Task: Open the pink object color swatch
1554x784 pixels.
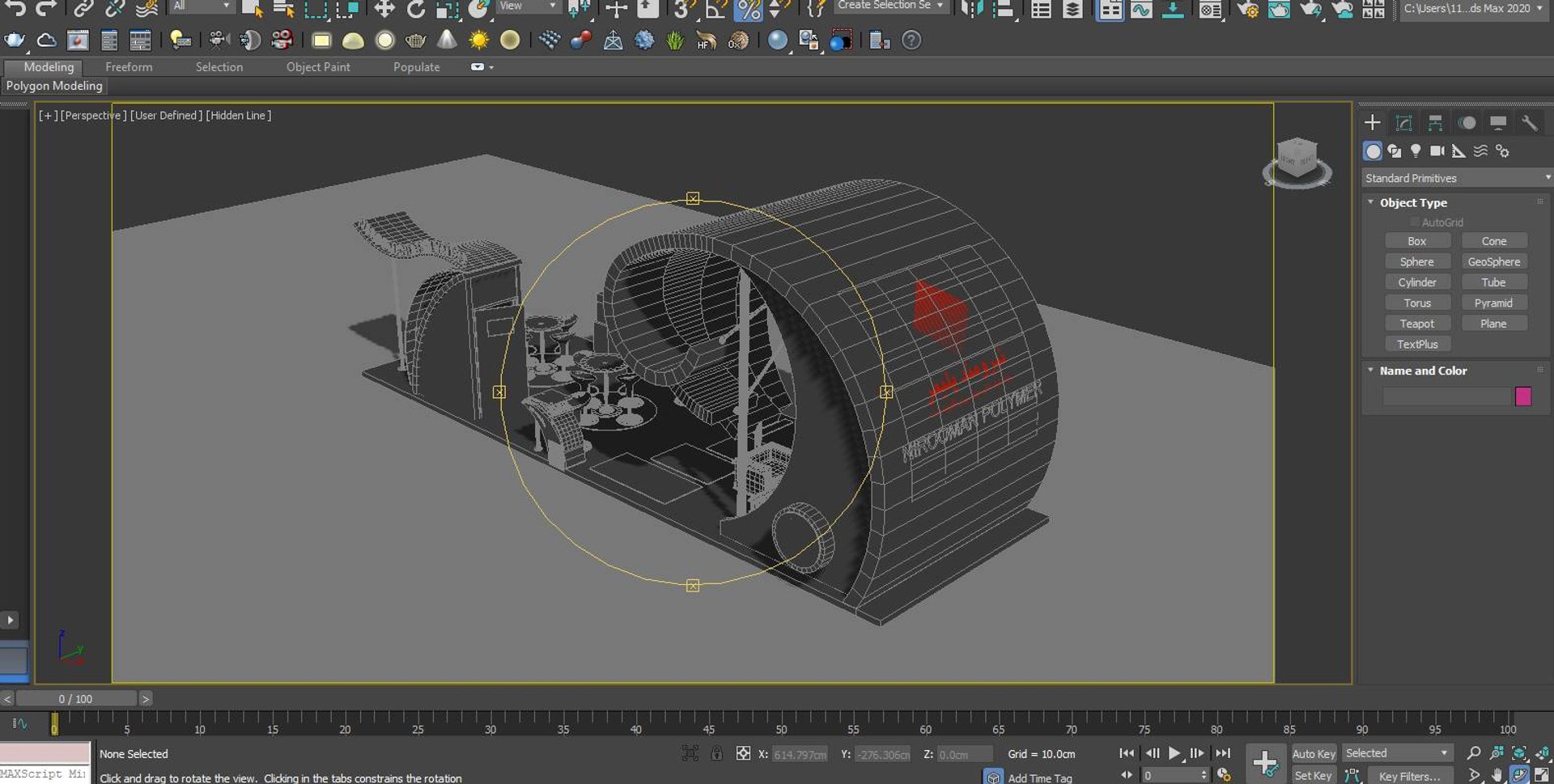Action: coord(1522,396)
